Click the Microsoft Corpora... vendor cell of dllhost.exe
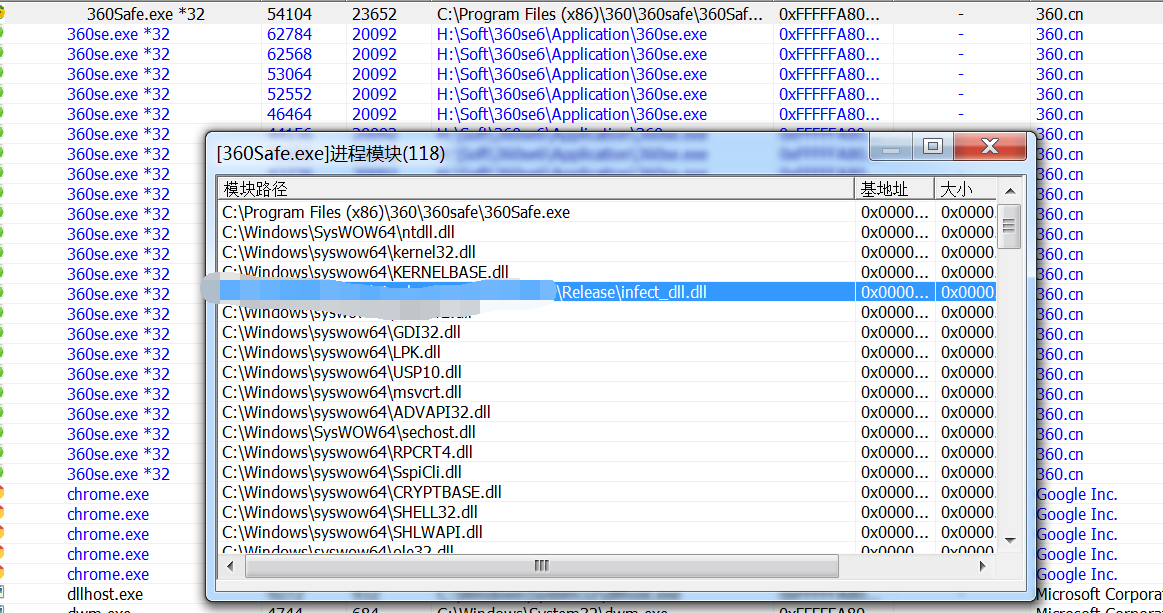Image resolution: width=1163 pixels, height=613 pixels. pos(1098,594)
